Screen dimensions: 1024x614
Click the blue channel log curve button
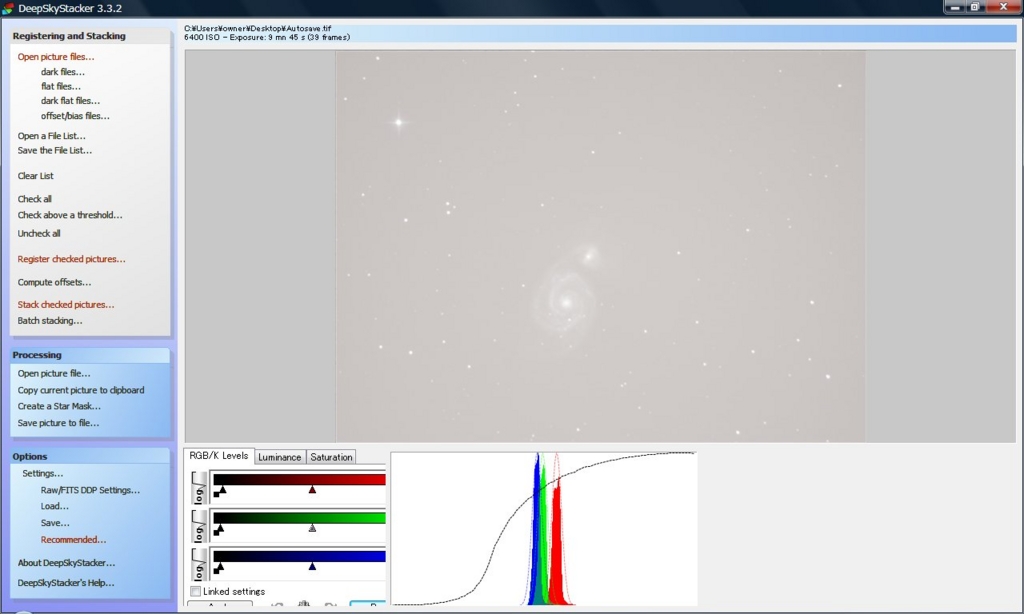199,565
